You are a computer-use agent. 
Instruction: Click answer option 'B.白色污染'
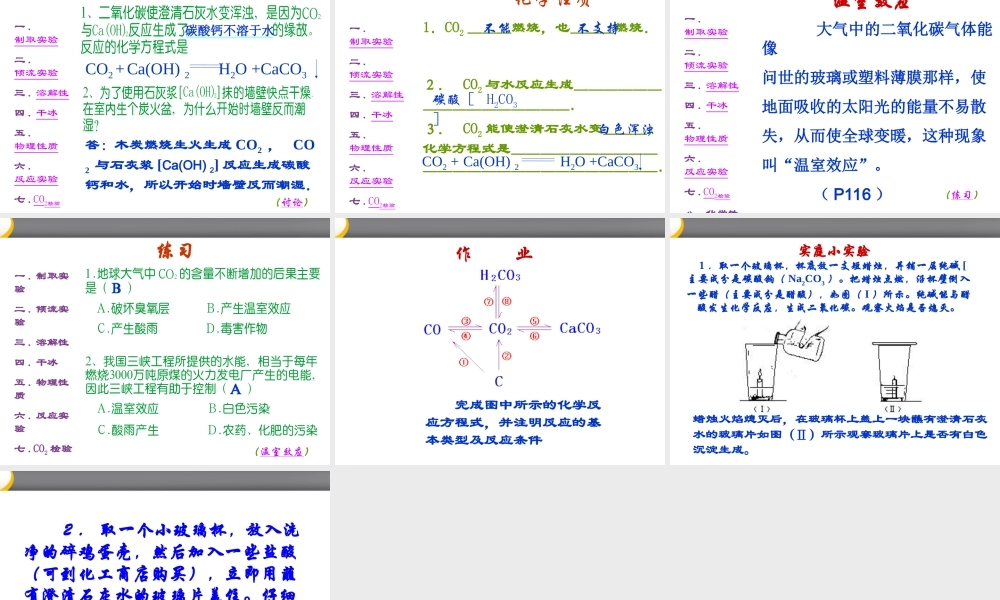click(239, 408)
